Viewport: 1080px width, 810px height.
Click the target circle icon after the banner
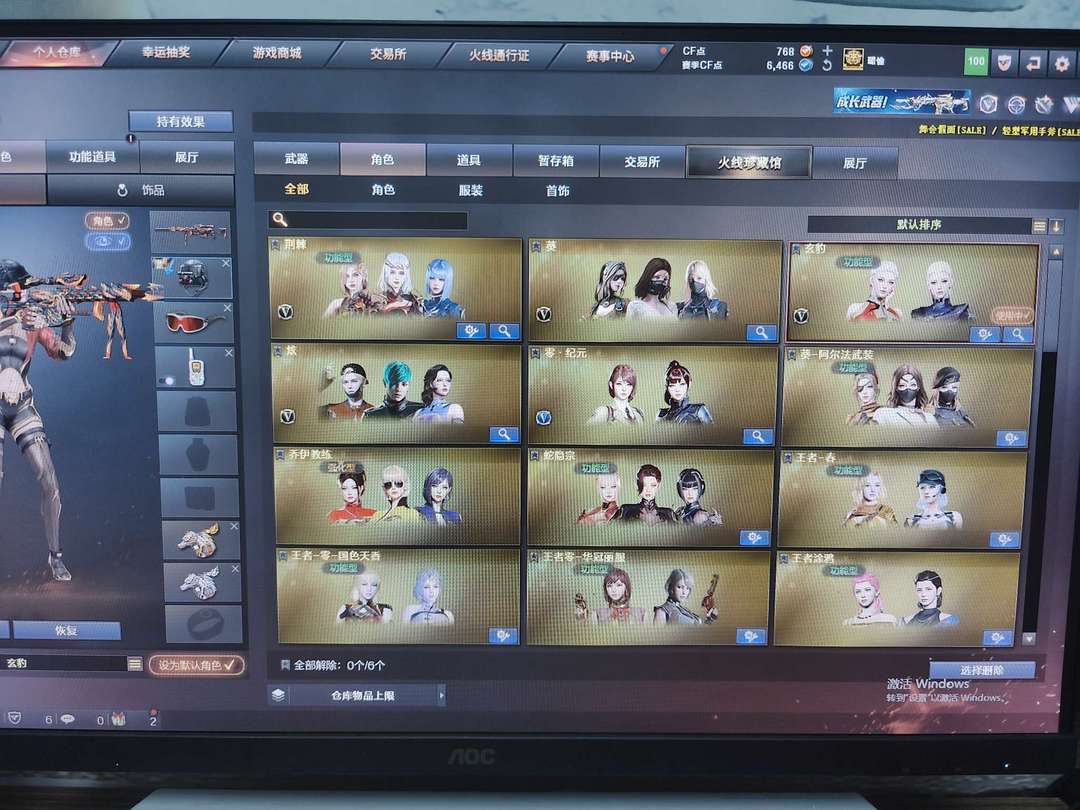coord(1017,105)
